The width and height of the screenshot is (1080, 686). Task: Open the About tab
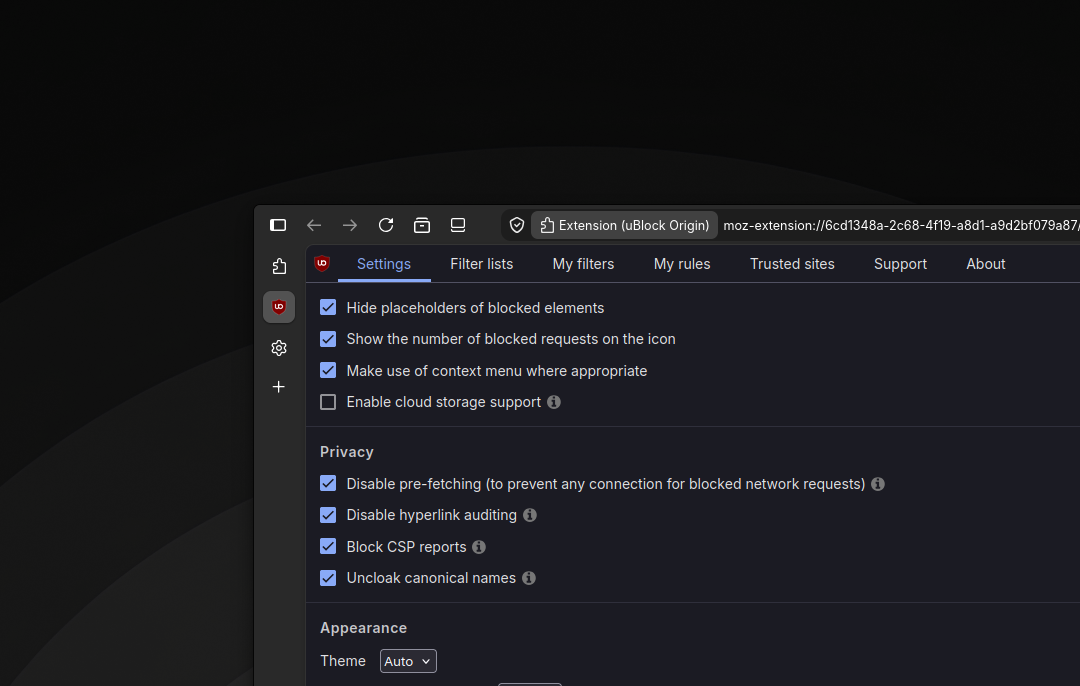click(986, 264)
